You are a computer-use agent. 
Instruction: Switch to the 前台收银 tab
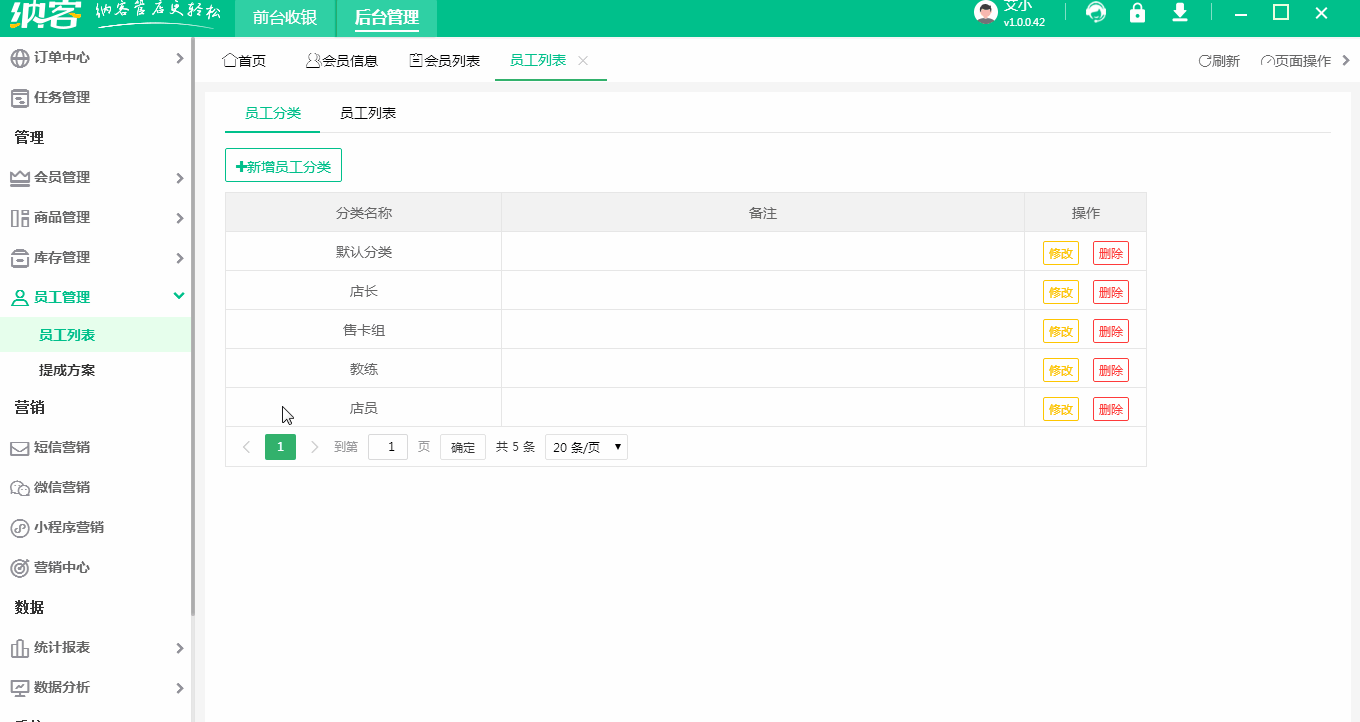pyautogui.click(x=283, y=18)
